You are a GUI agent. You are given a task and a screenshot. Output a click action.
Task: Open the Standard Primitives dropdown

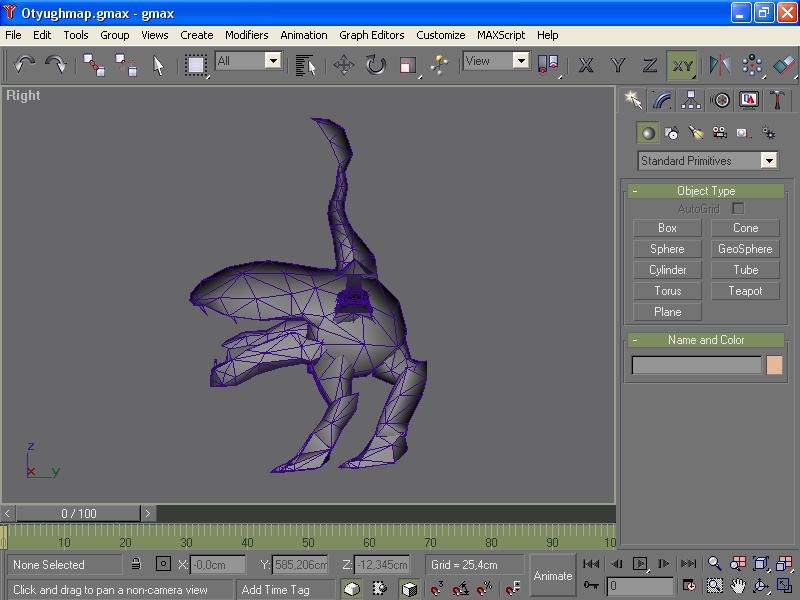[x=768, y=161]
